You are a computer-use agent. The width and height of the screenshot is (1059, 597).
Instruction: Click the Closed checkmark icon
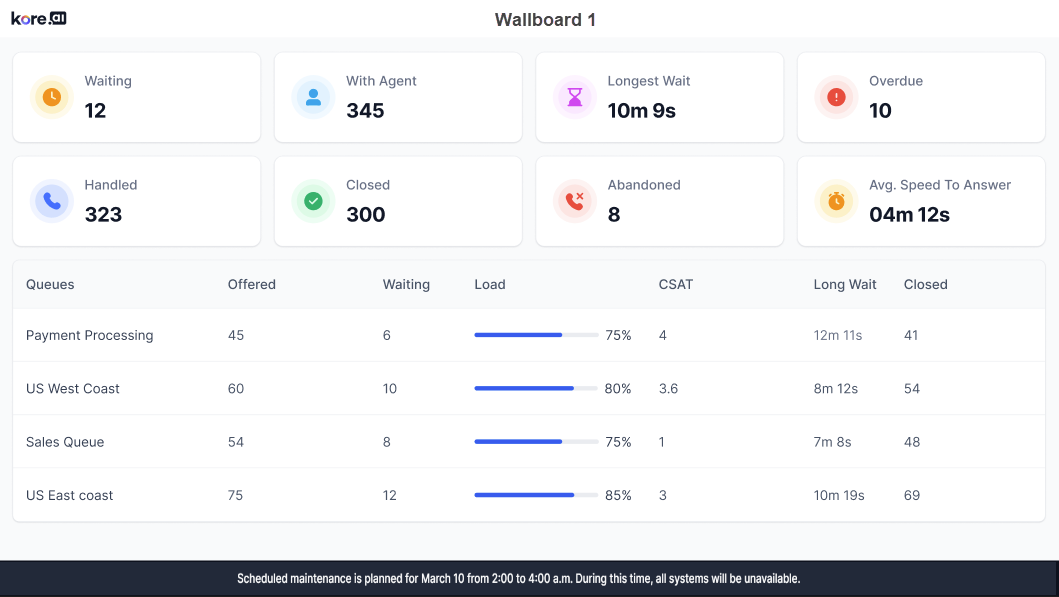313,201
